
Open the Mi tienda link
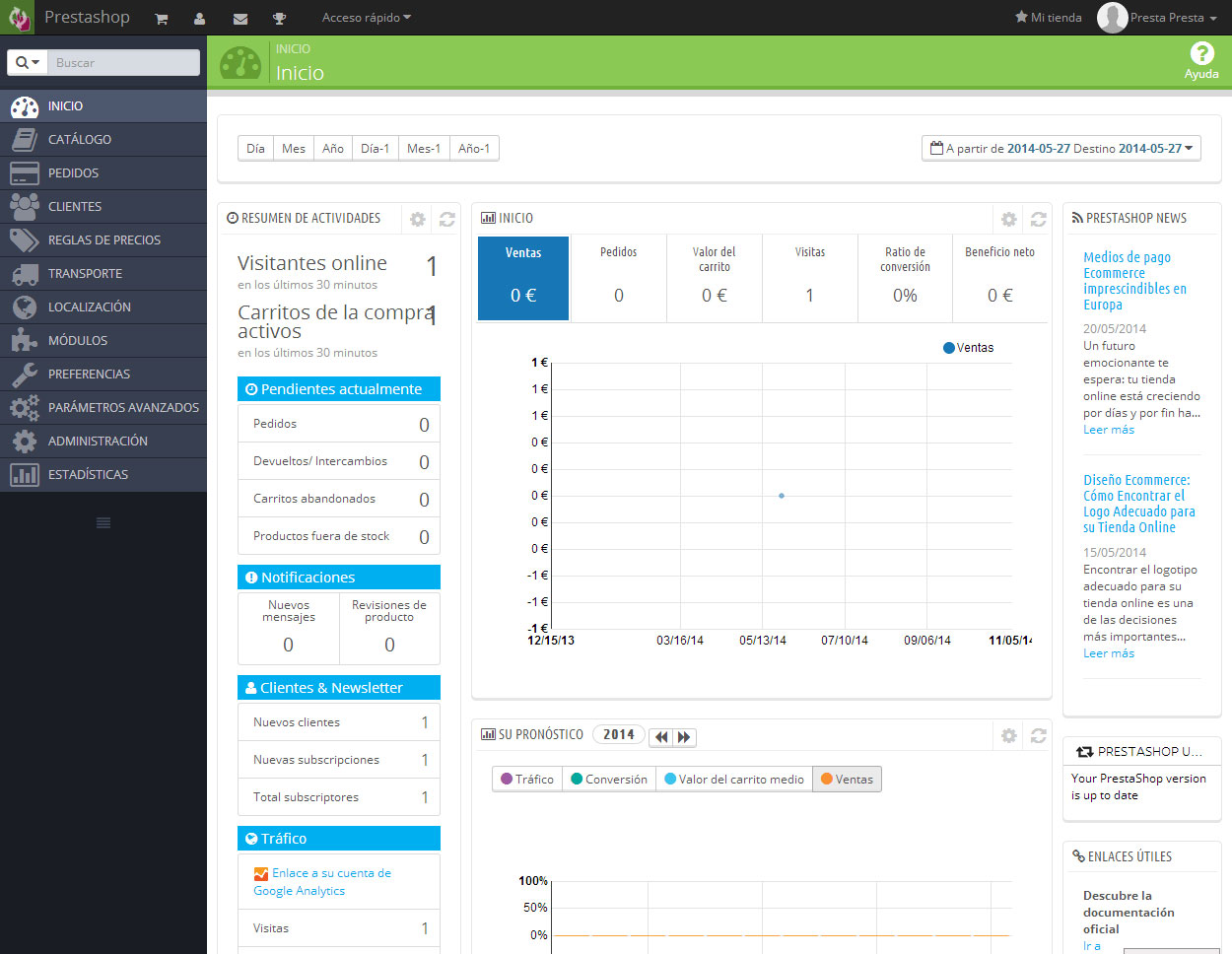[1049, 18]
